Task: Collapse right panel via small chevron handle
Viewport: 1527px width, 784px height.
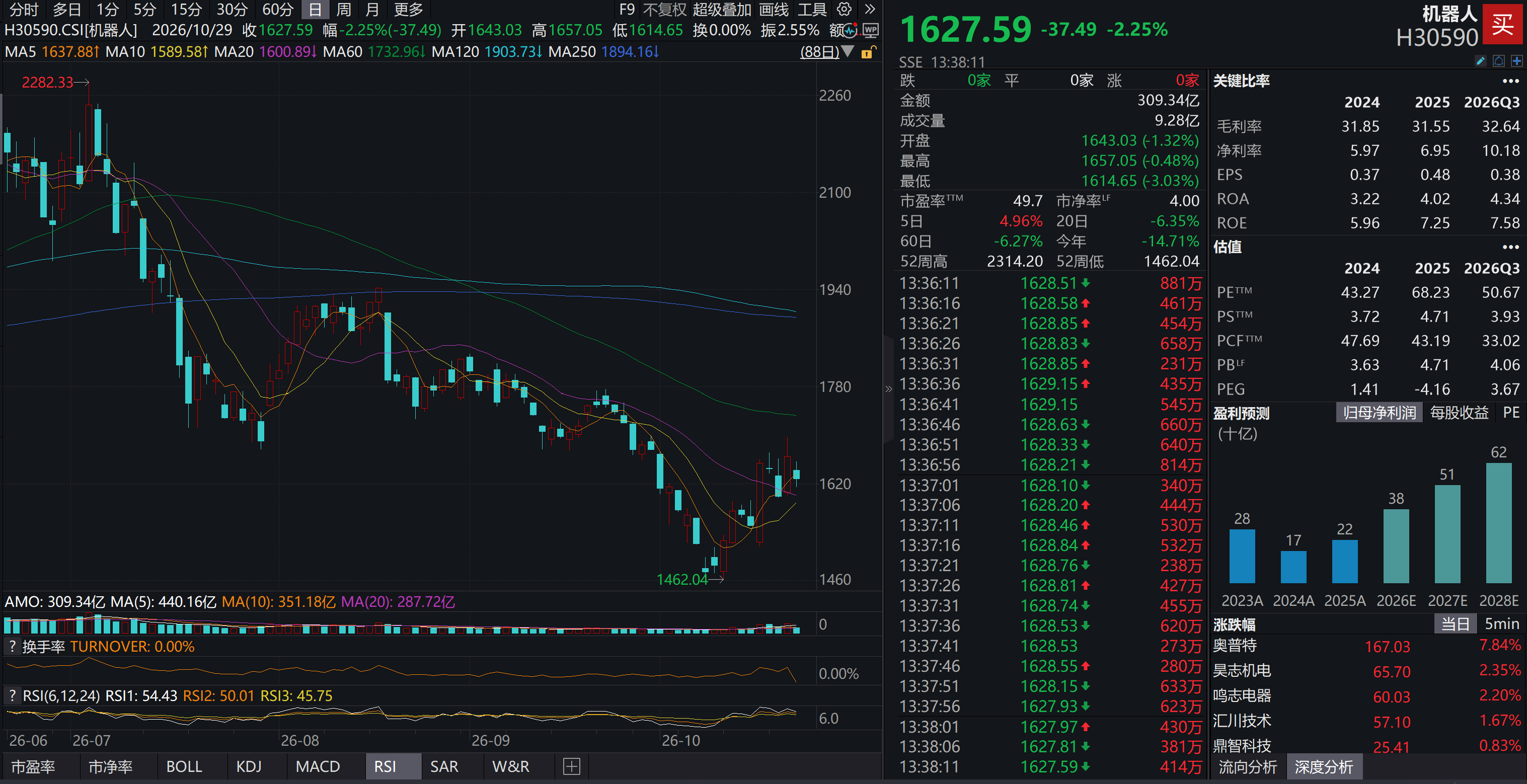Action: pyautogui.click(x=888, y=389)
